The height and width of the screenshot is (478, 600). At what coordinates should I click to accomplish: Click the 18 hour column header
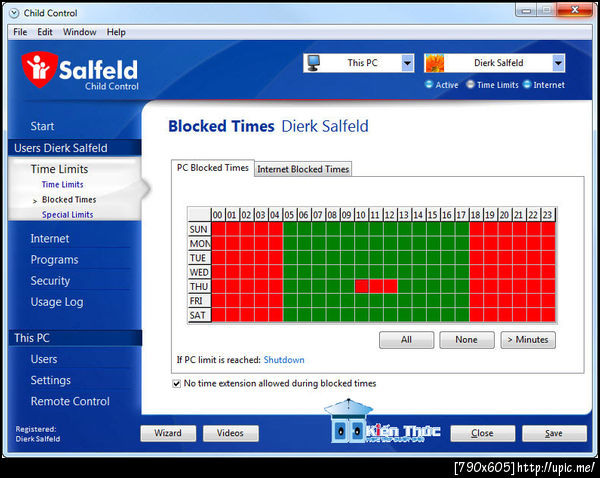(x=476, y=215)
